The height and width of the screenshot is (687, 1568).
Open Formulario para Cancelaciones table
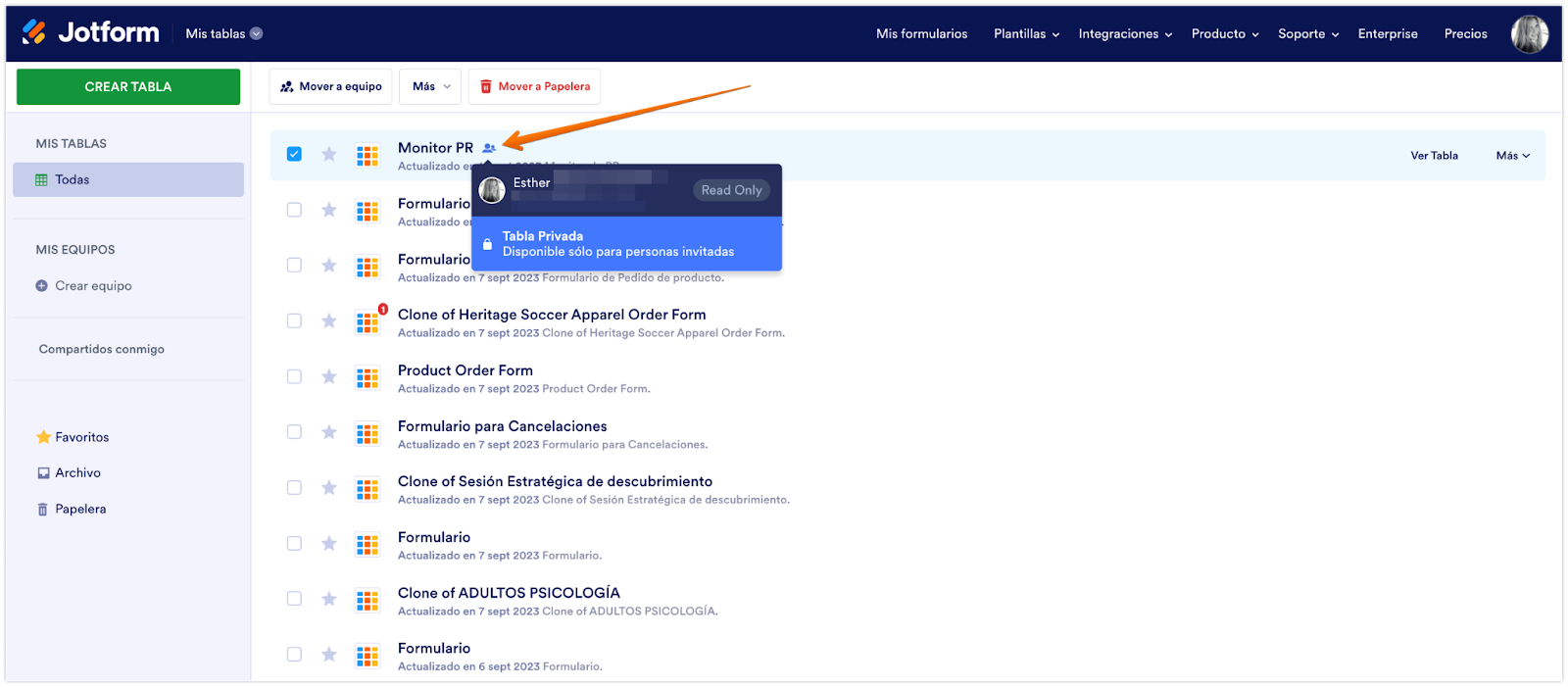coord(503,426)
